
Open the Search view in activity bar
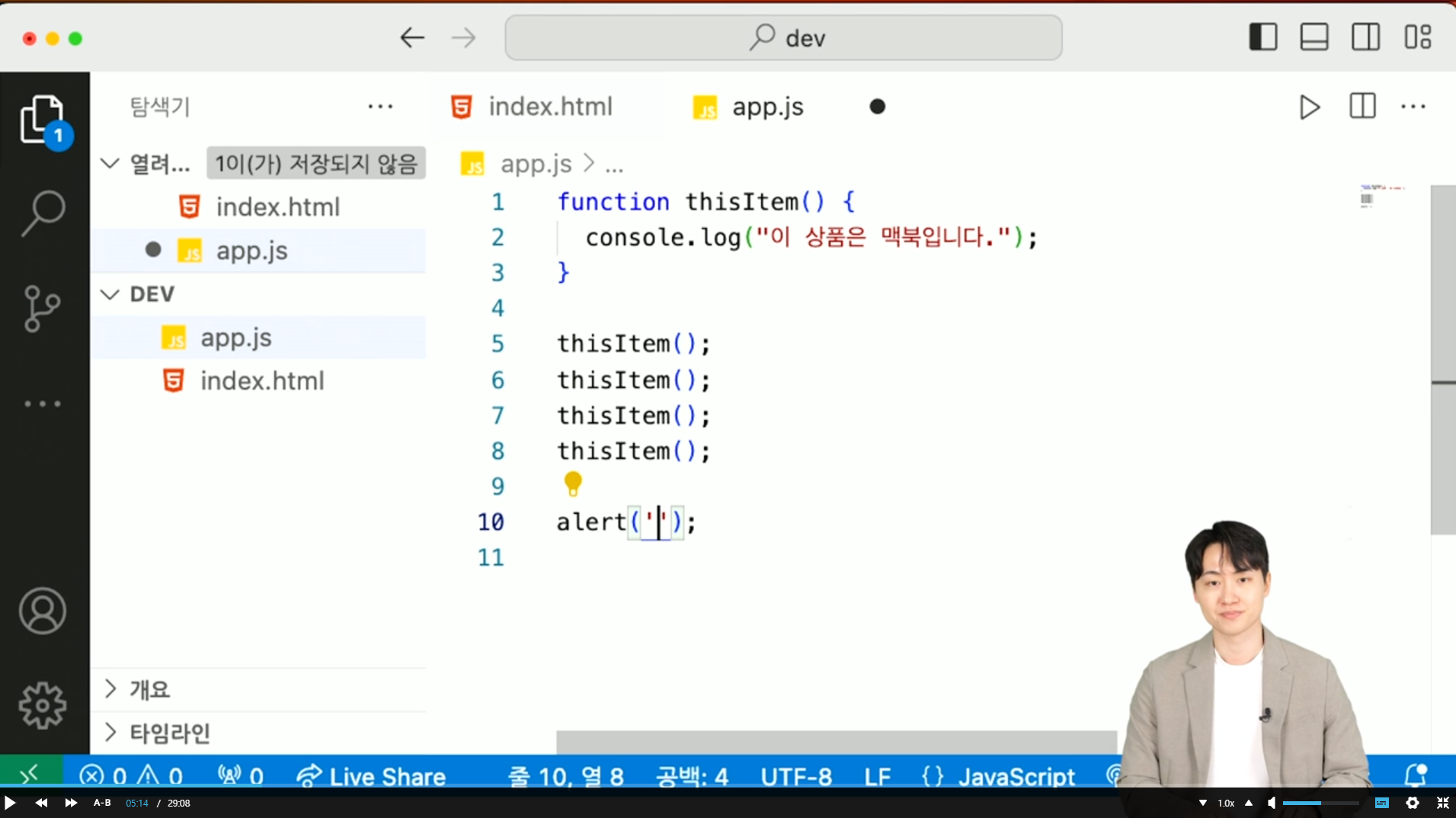click(43, 213)
